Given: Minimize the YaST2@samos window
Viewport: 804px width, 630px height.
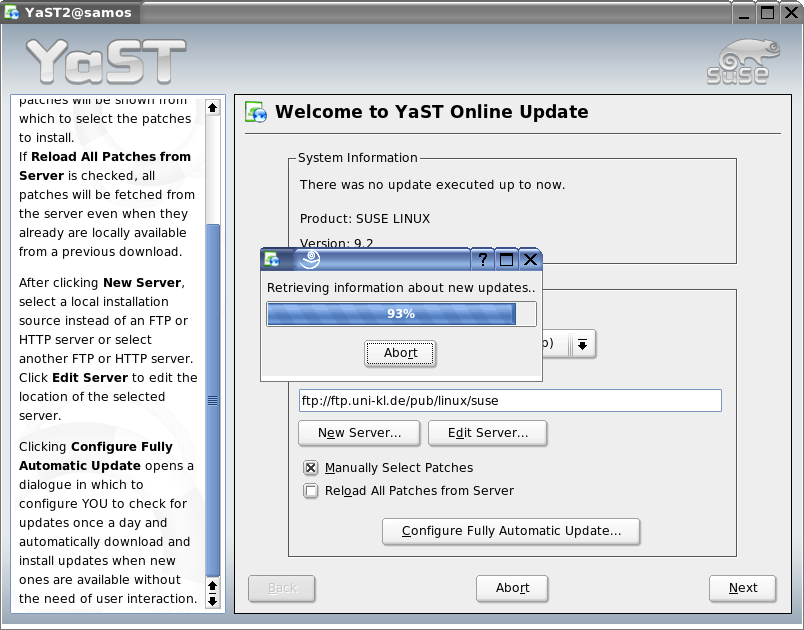Looking at the screenshot, I should (744, 13).
